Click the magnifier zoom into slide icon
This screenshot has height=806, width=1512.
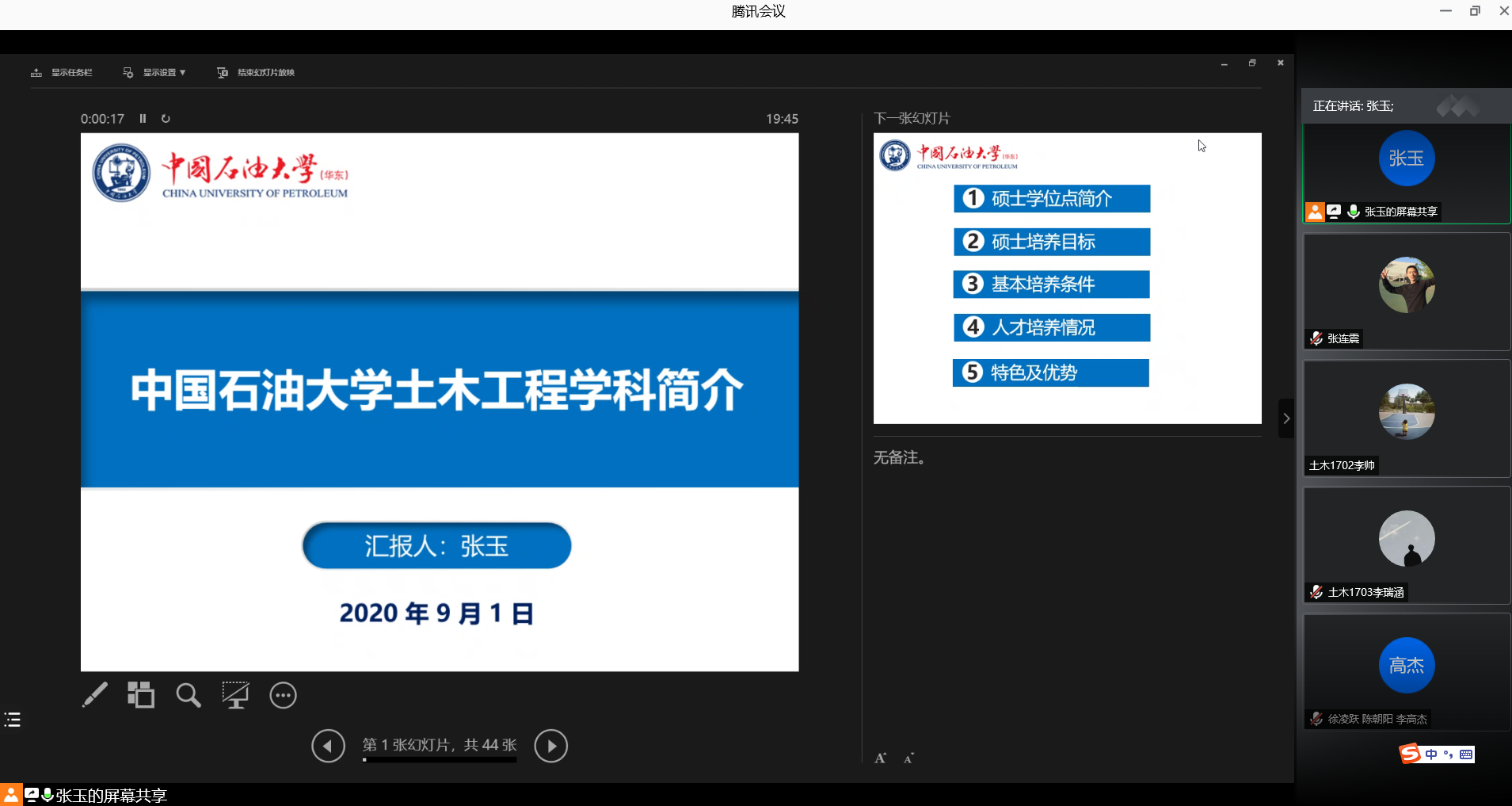pyautogui.click(x=189, y=695)
